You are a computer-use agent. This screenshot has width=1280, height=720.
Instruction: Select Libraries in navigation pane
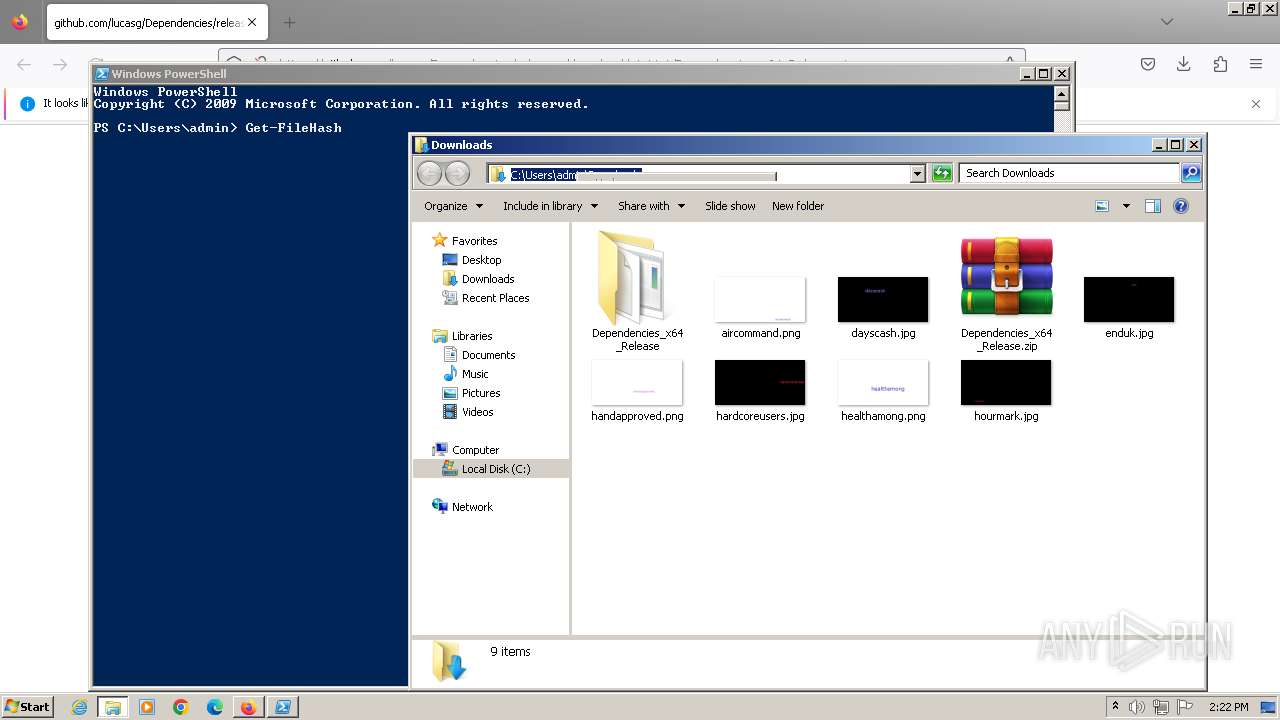[x=472, y=336]
